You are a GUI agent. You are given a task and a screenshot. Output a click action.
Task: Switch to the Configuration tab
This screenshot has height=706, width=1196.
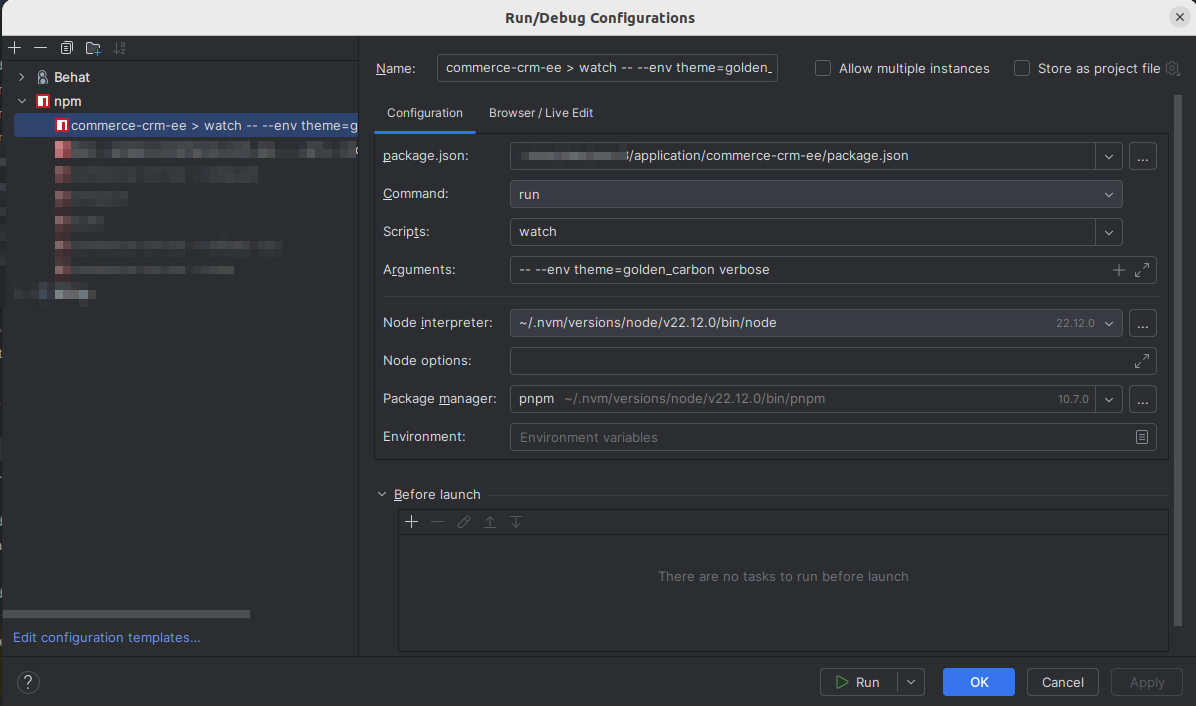click(x=425, y=113)
